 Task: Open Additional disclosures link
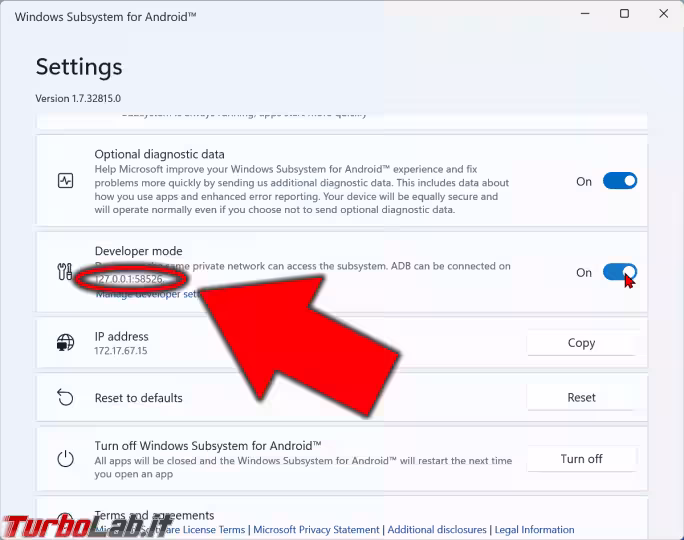(x=437, y=530)
